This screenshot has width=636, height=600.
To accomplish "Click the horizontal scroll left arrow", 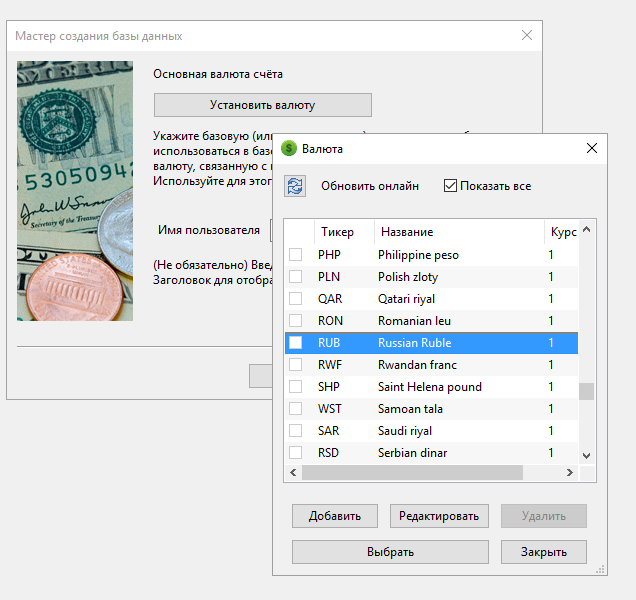I will (293, 473).
